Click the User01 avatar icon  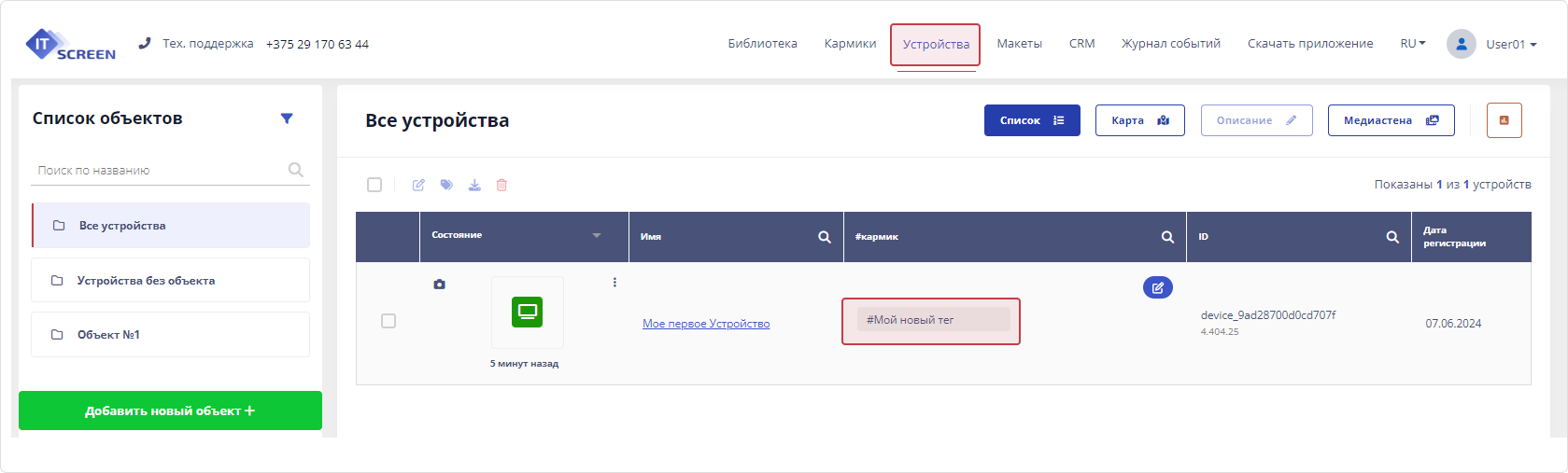coord(1462,44)
